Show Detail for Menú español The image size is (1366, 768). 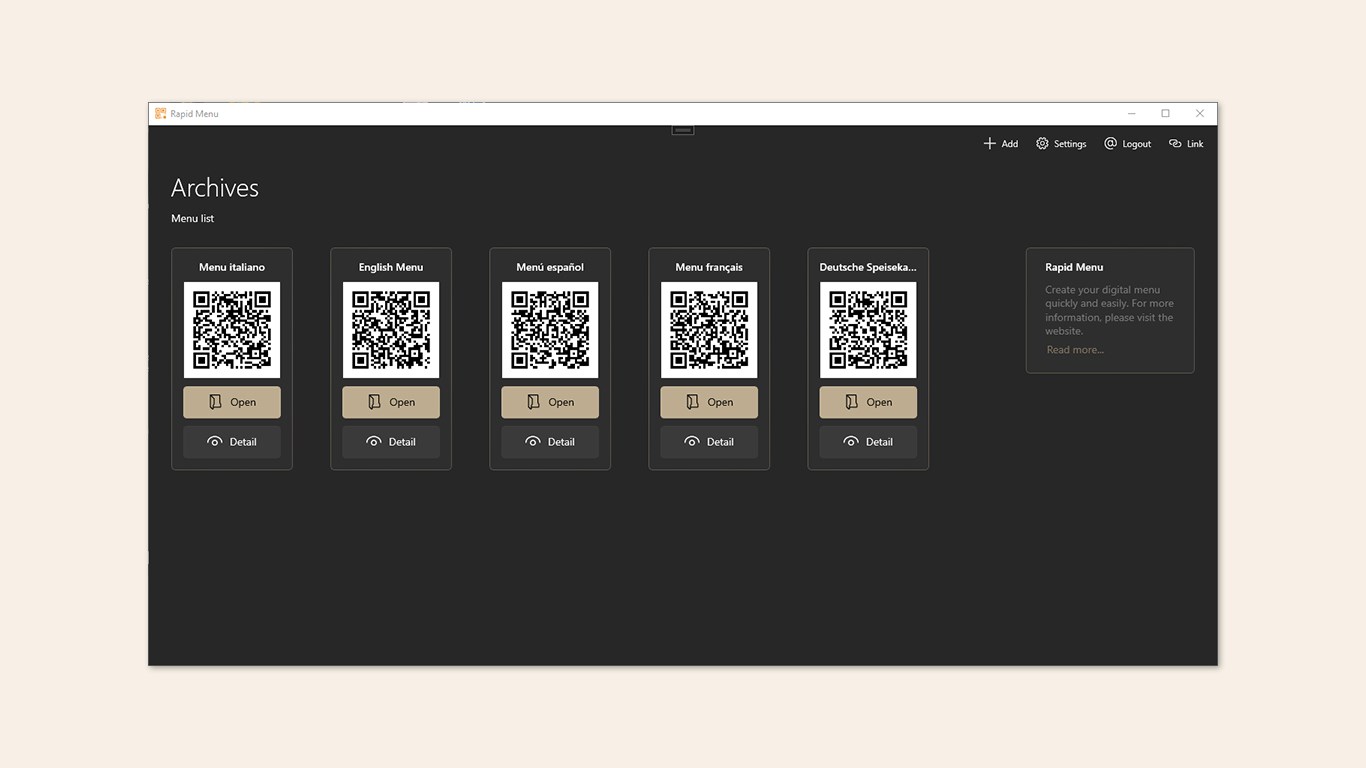(x=550, y=442)
